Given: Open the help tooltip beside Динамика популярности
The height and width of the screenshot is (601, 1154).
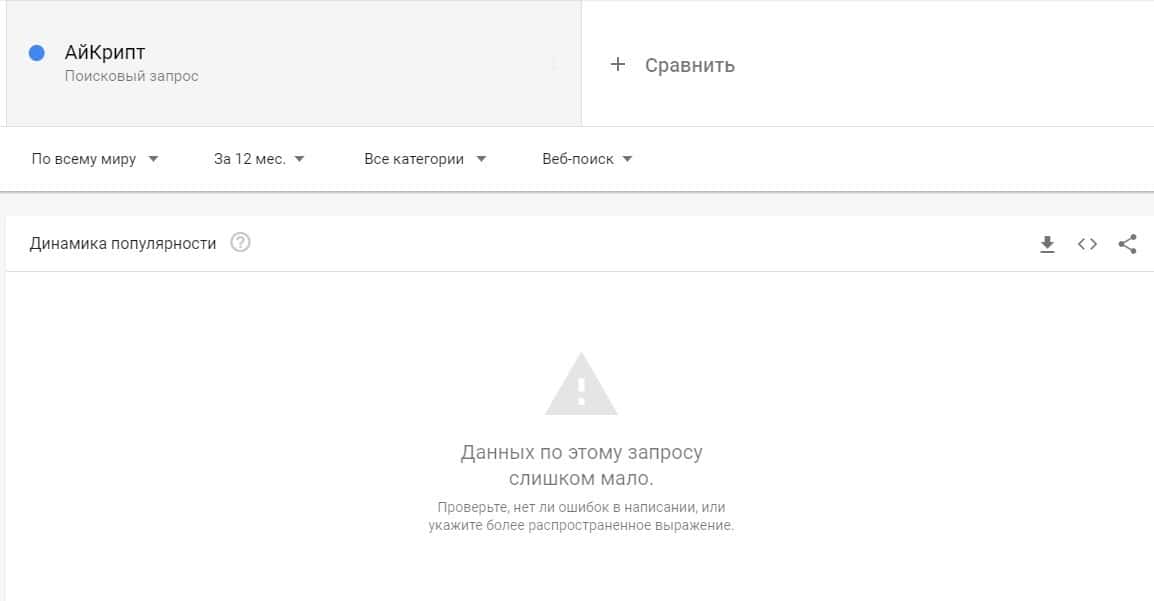Looking at the screenshot, I should pos(240,242).
